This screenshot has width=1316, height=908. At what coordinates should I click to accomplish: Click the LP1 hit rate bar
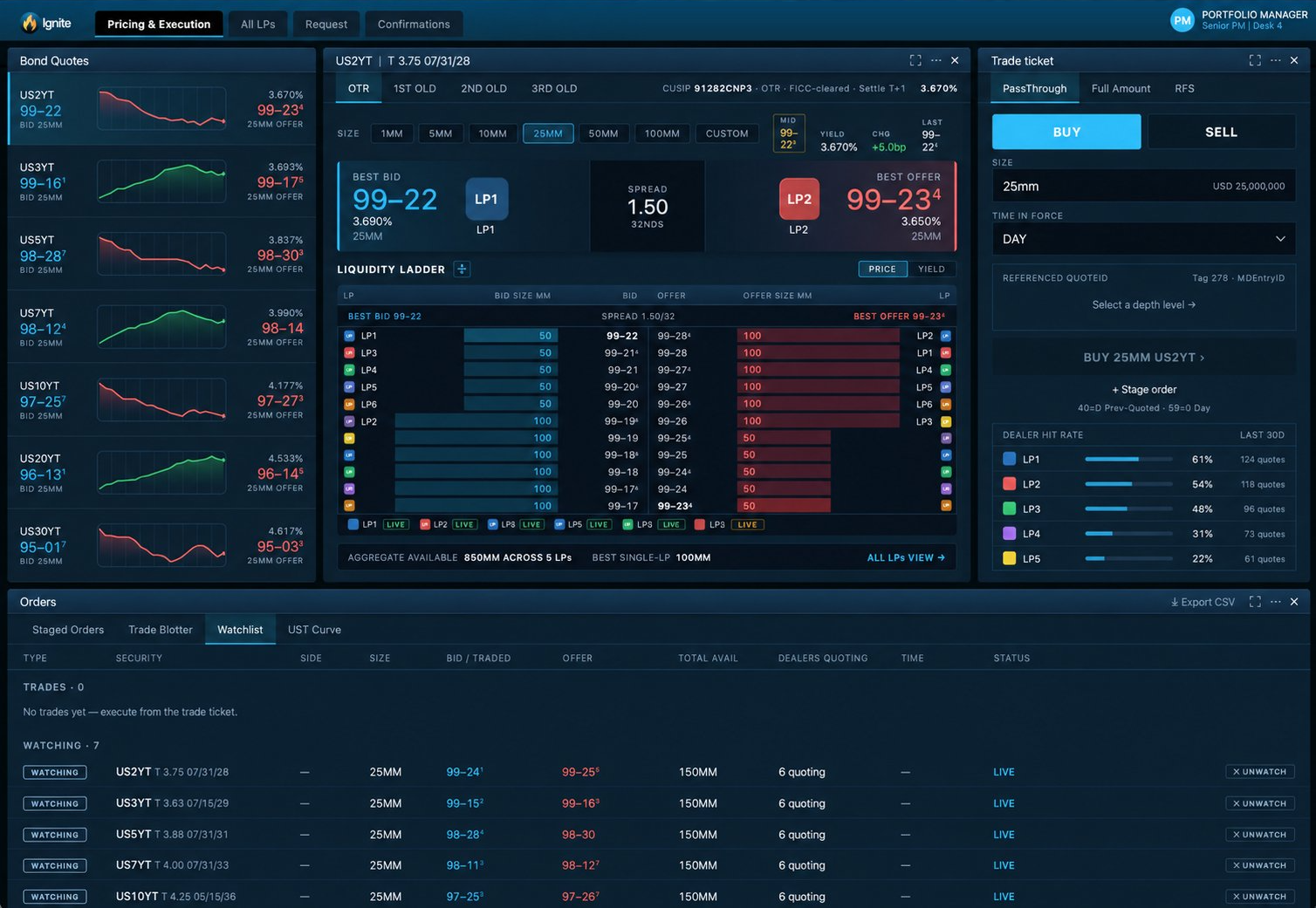1128,459
